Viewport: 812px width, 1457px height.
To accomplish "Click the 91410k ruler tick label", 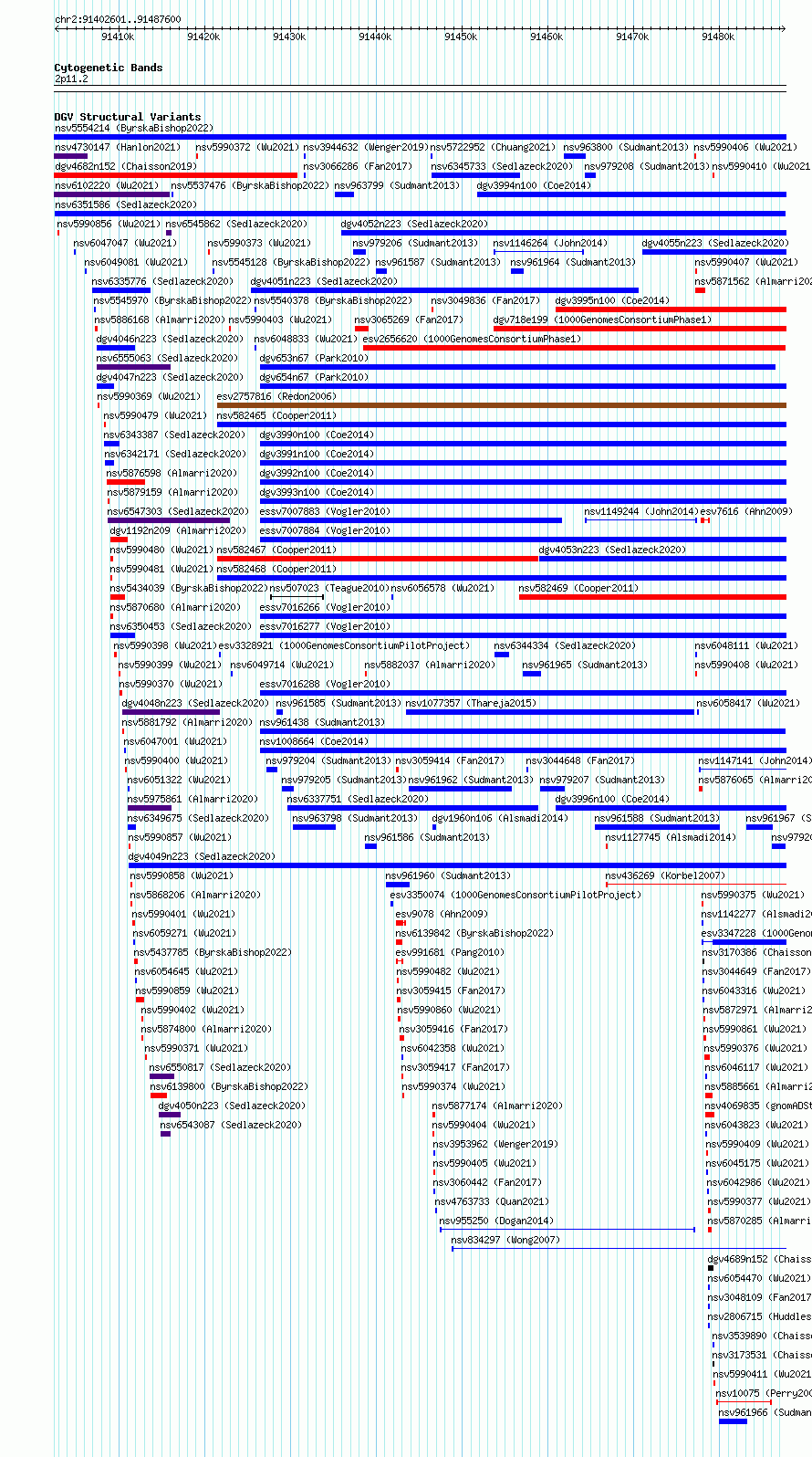I will pos(118,37).
